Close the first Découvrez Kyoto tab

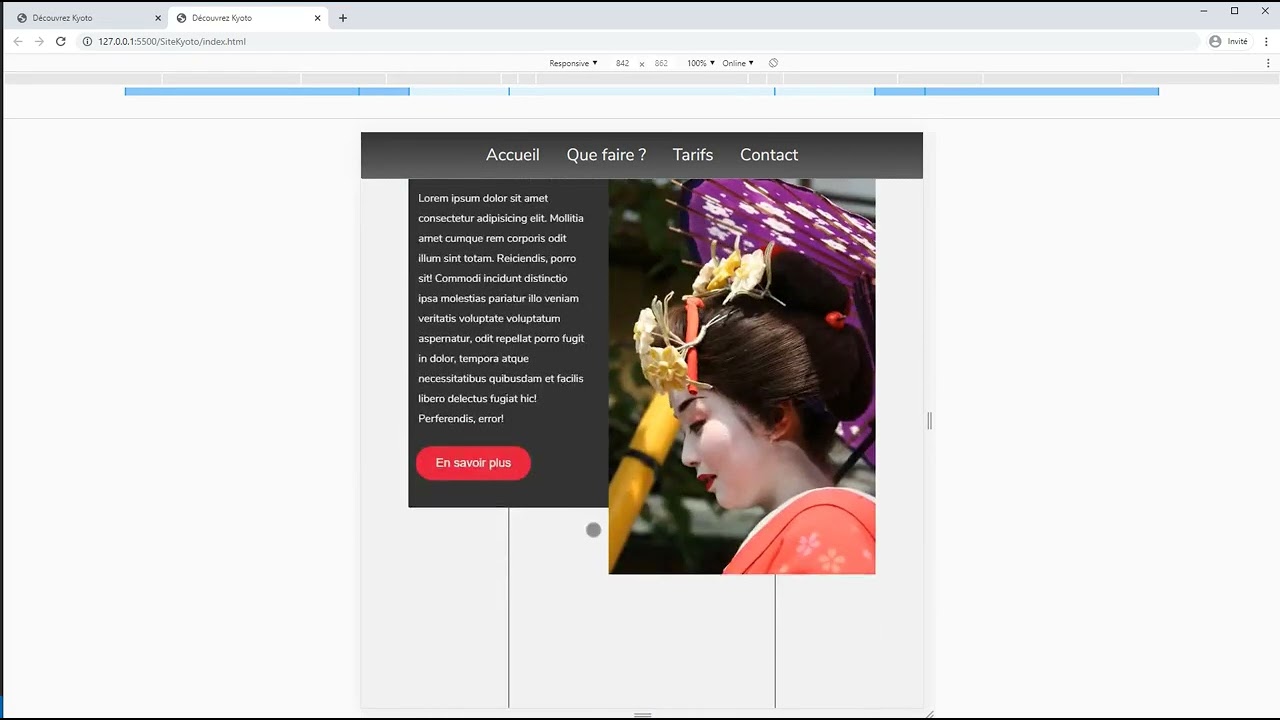click(158, 18)
